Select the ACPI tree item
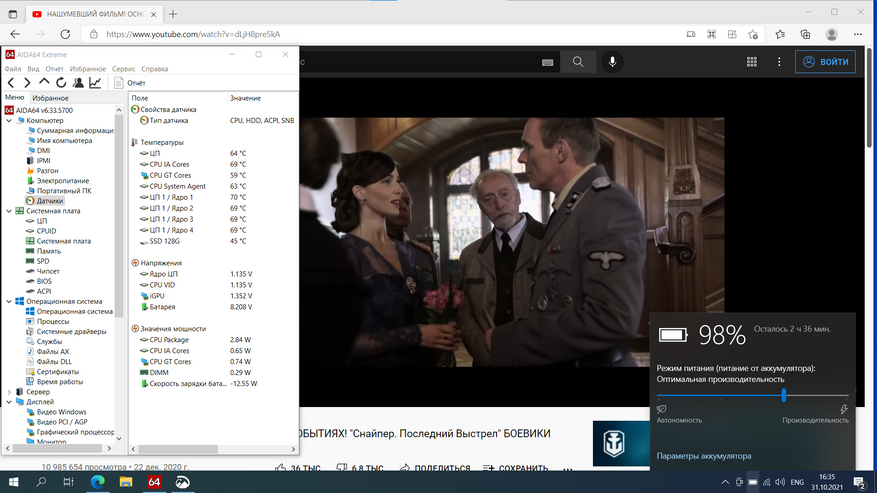The width and height of the screenshot is (877, 493). pyautogui.click(x=39, y=292)
